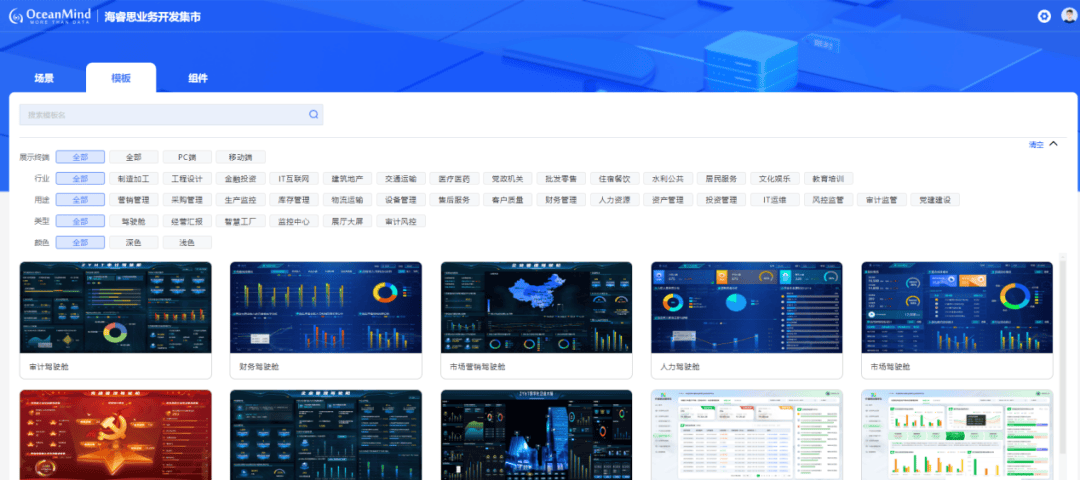1080x480 pixels.
Task: Switch to the 场景 tab
Action: [44, 78]
